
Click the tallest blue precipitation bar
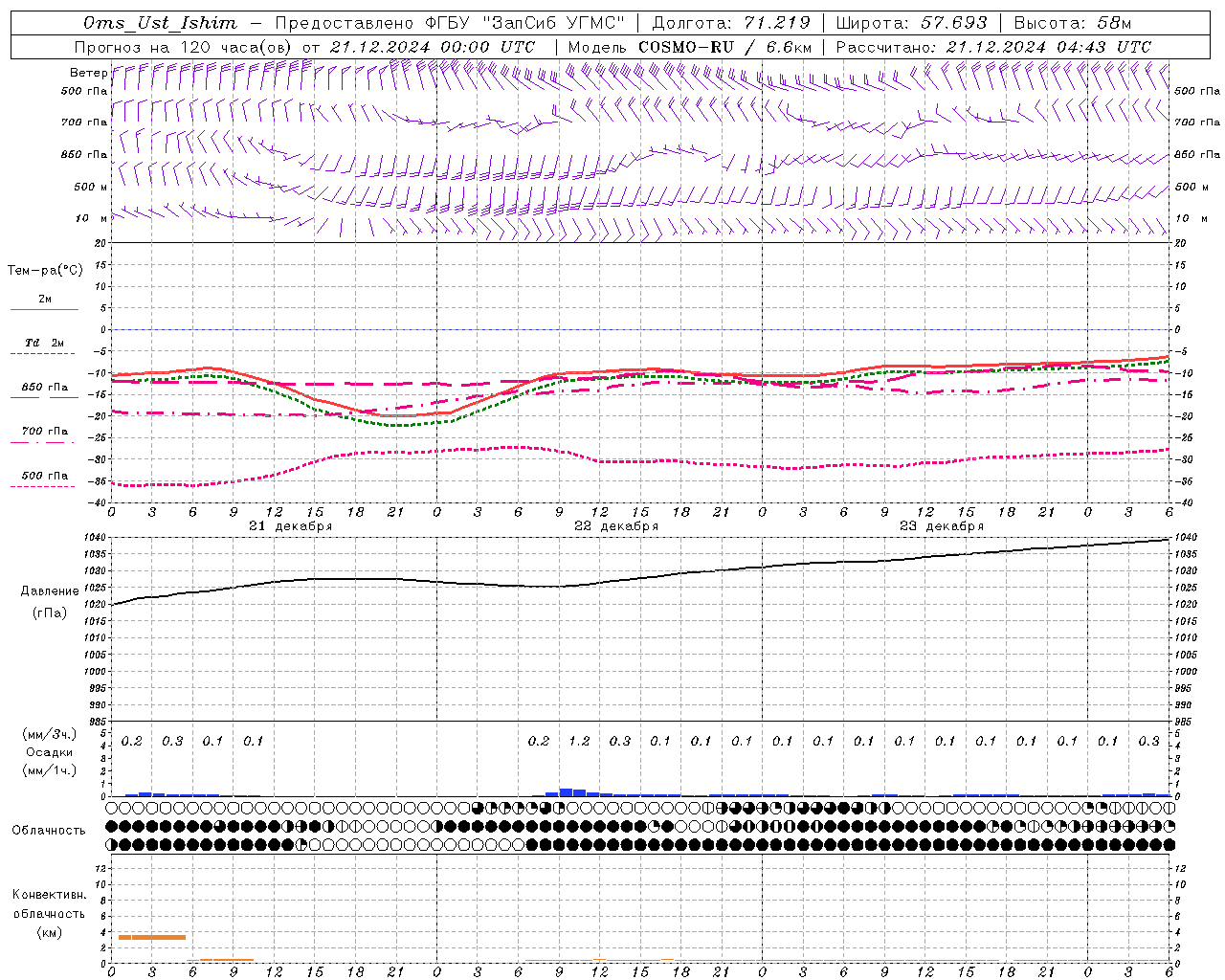(x=566, y=792)
